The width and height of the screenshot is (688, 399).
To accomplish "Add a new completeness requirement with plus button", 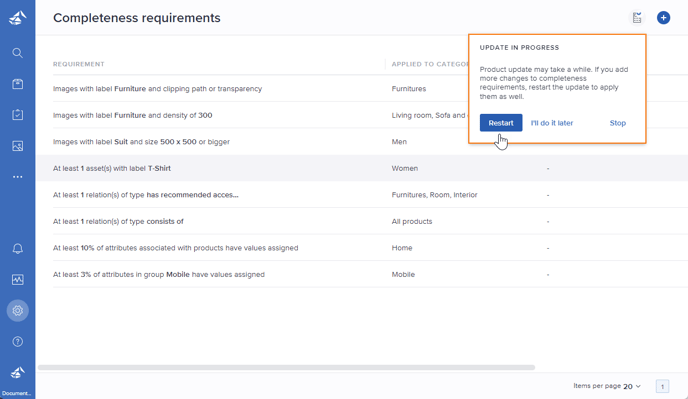I will (x=663, y=18).
